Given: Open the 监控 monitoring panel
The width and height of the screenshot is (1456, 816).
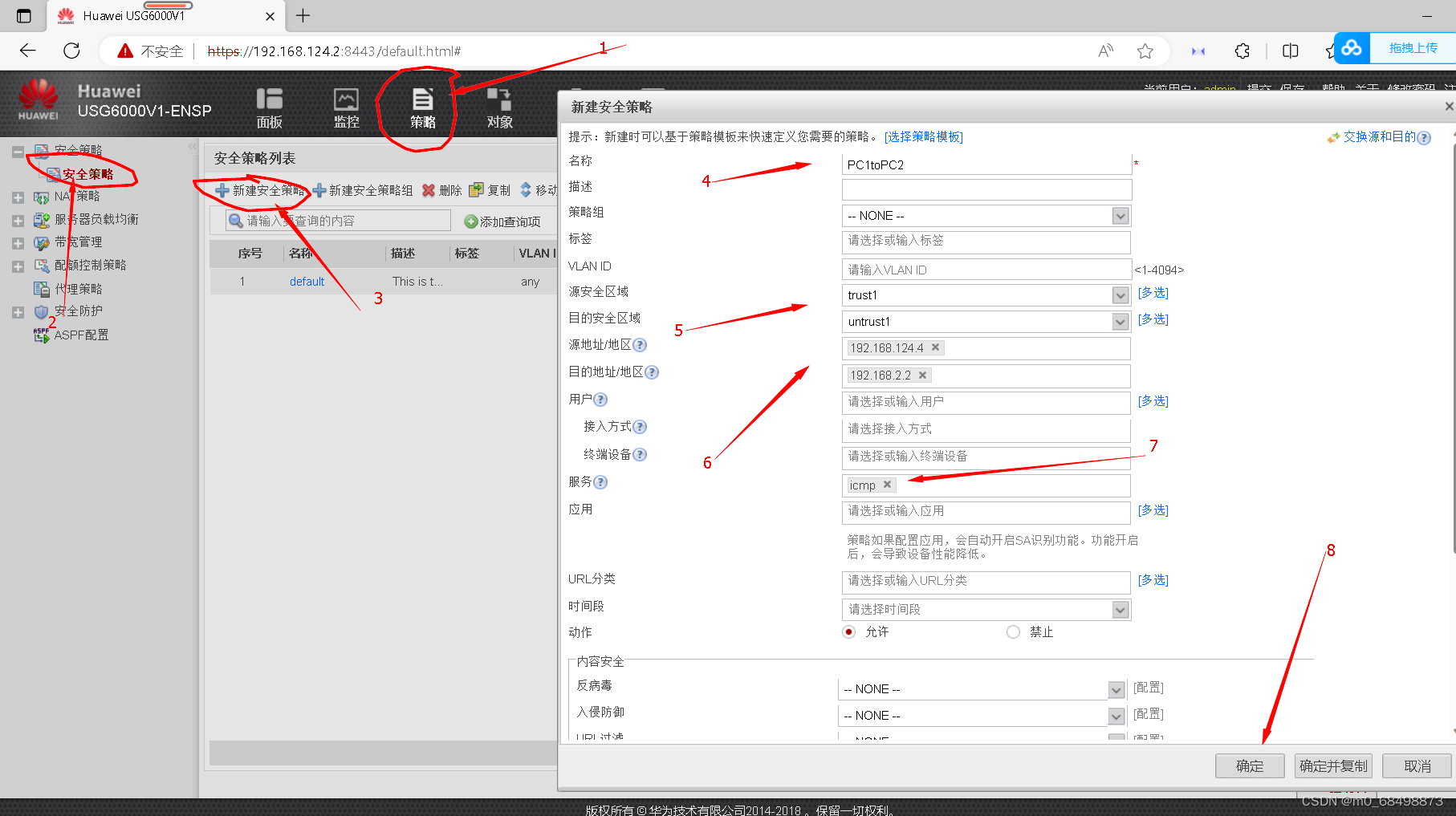Looking at the screenshot, I should click(345, 107).
